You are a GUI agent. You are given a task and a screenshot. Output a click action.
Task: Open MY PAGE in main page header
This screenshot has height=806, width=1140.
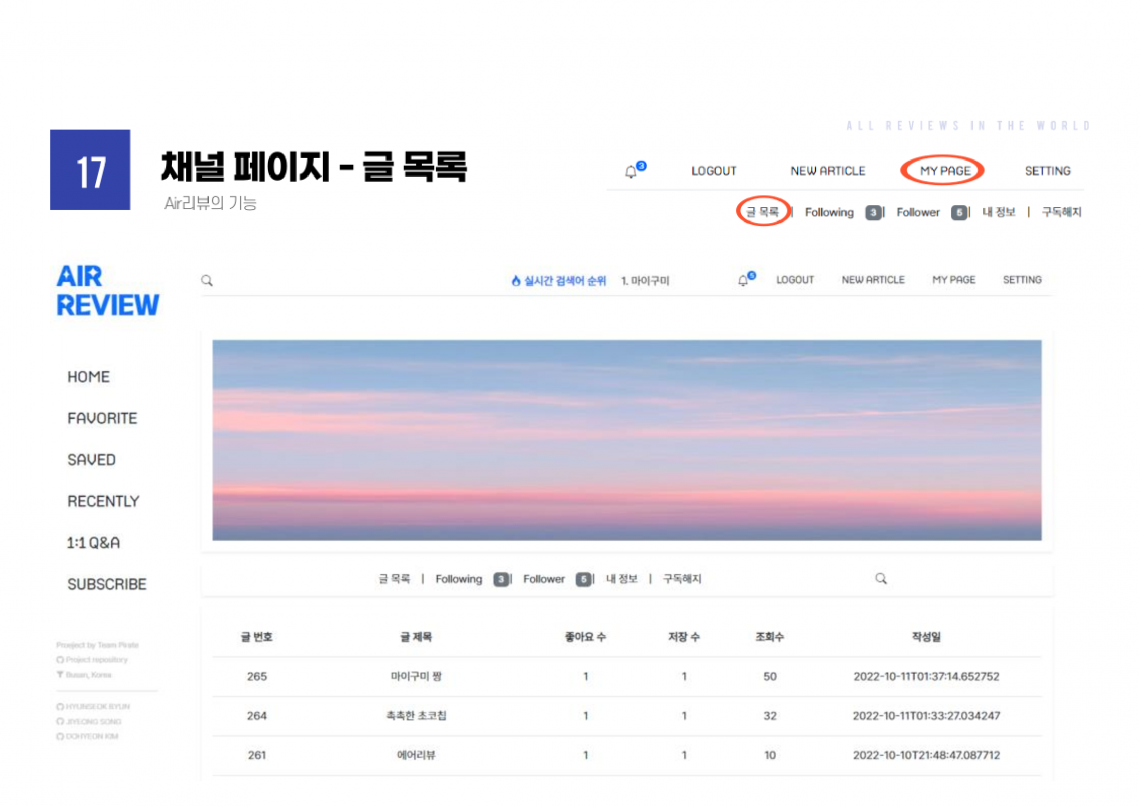click(x=953, y=280)
